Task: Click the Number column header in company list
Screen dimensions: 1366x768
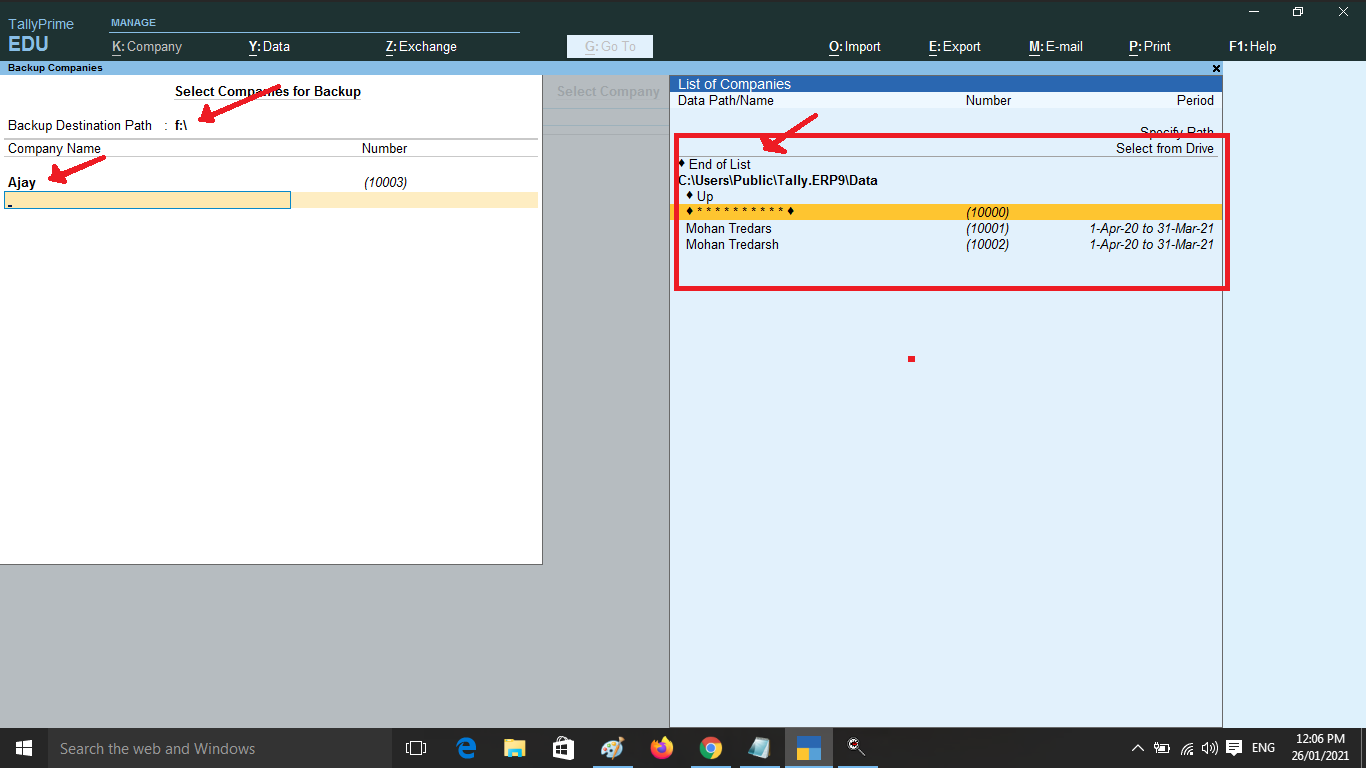Action: [x=988, y=100]
